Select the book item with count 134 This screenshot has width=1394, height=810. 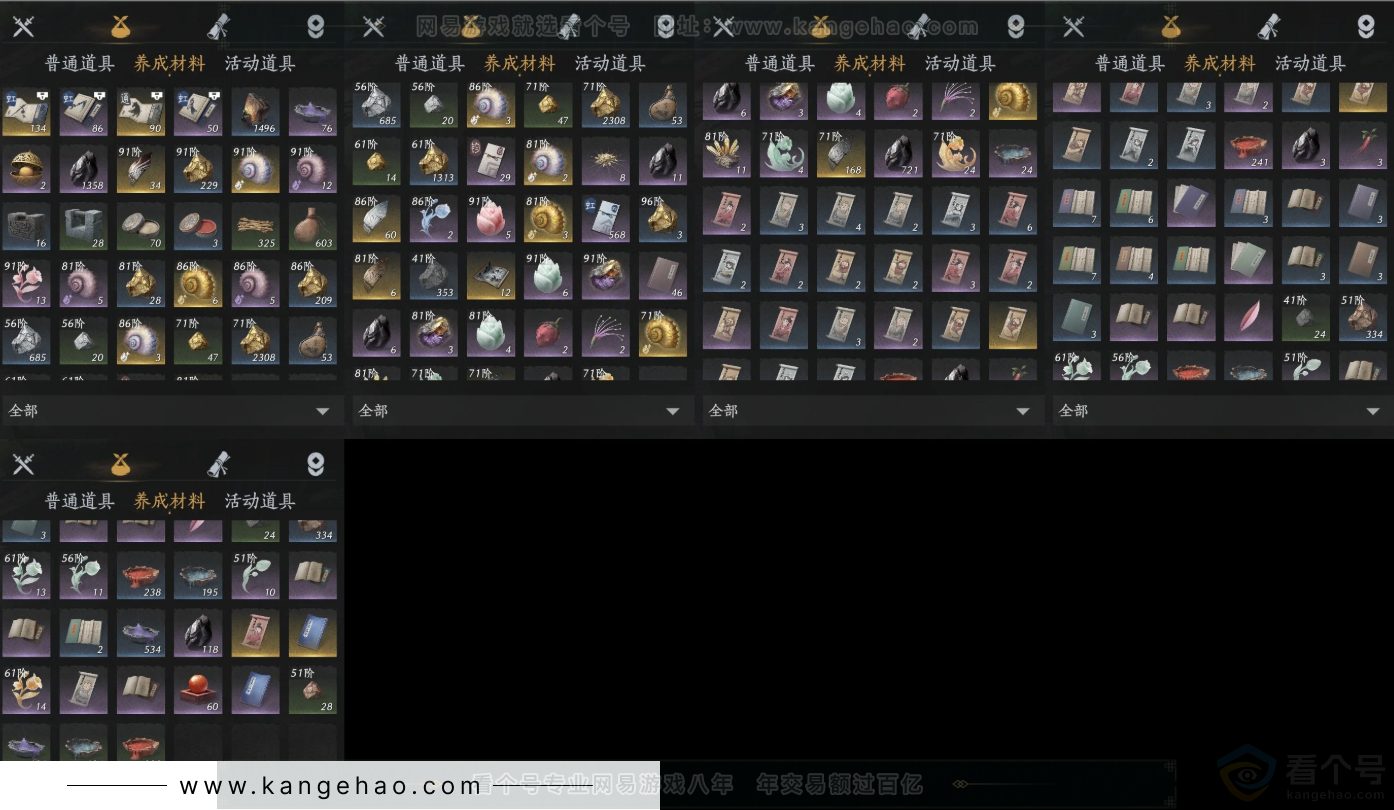click(x=27, y=112)
